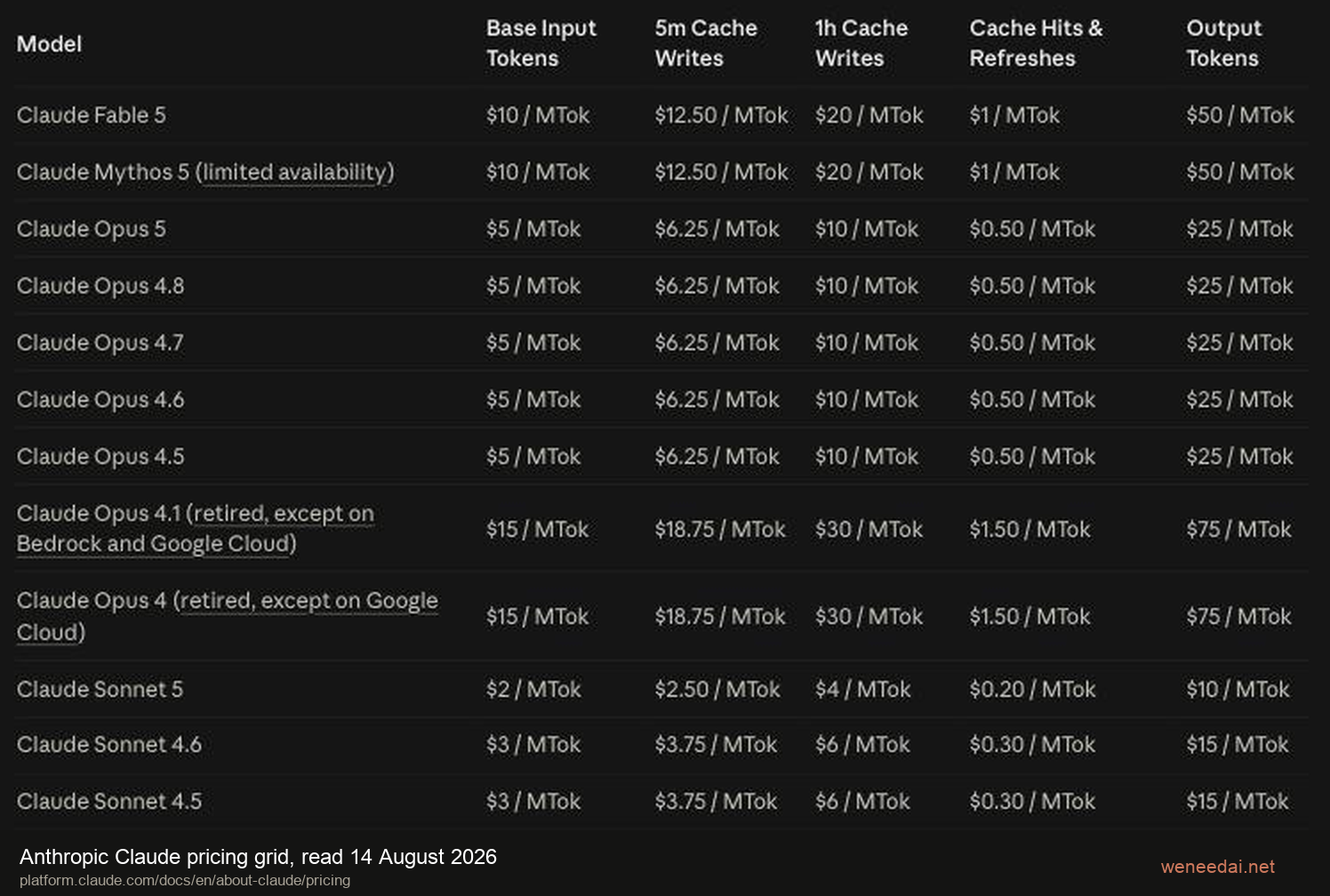Click Claude Opus 4.7 1h cache write $10 / MTok
Screen dimensions: 1330x896
pyautogui.click(x=867, y=343)
